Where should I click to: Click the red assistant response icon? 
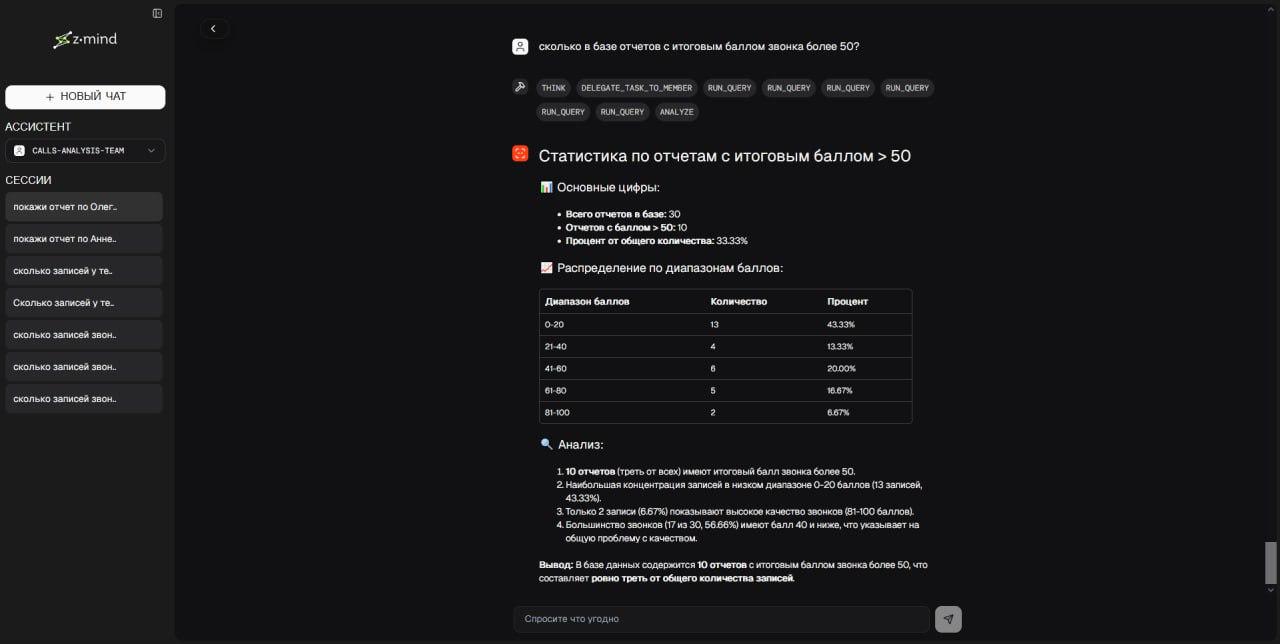520,153
